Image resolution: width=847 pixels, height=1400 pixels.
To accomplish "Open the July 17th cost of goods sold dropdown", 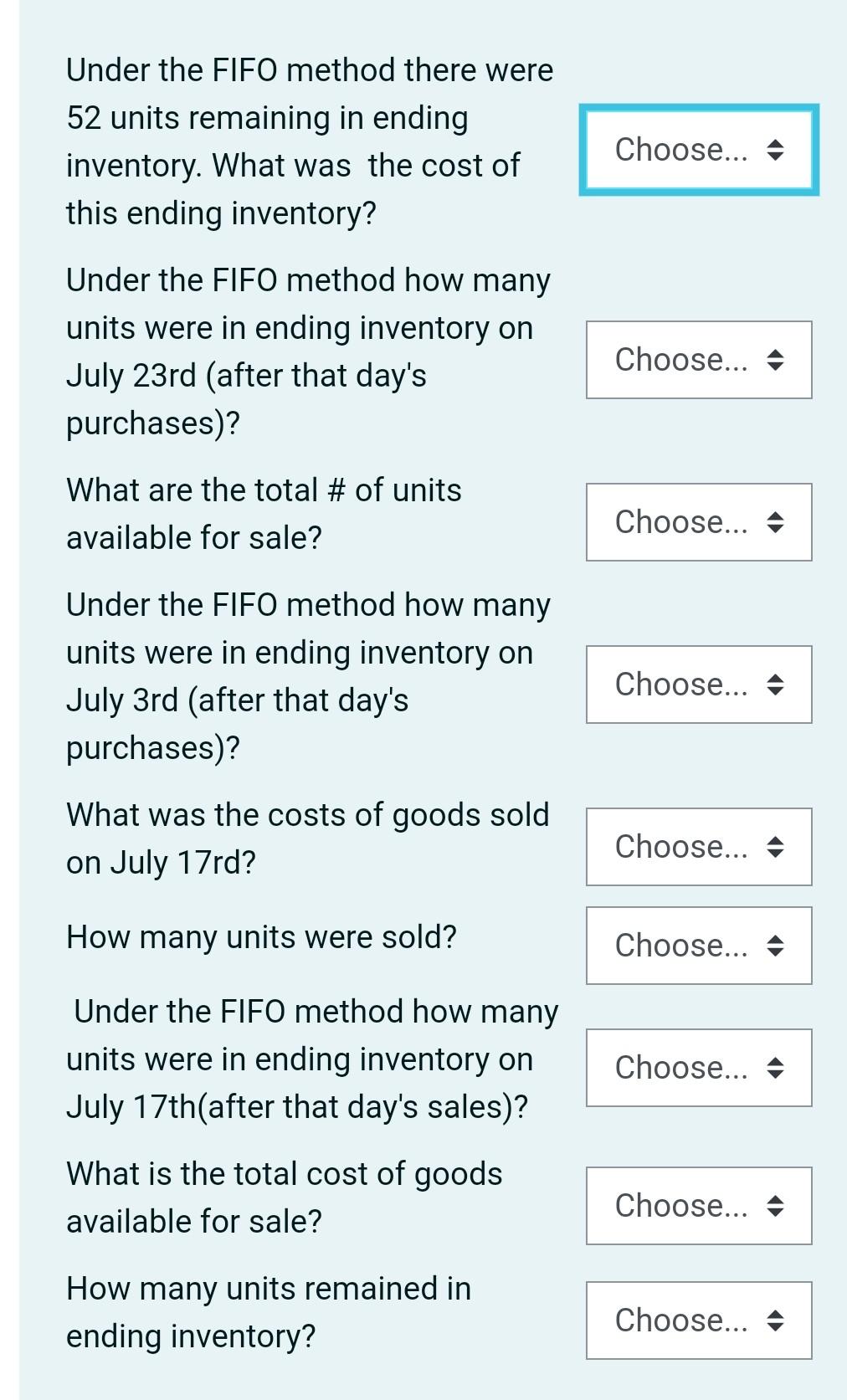I will coord(697,846).
